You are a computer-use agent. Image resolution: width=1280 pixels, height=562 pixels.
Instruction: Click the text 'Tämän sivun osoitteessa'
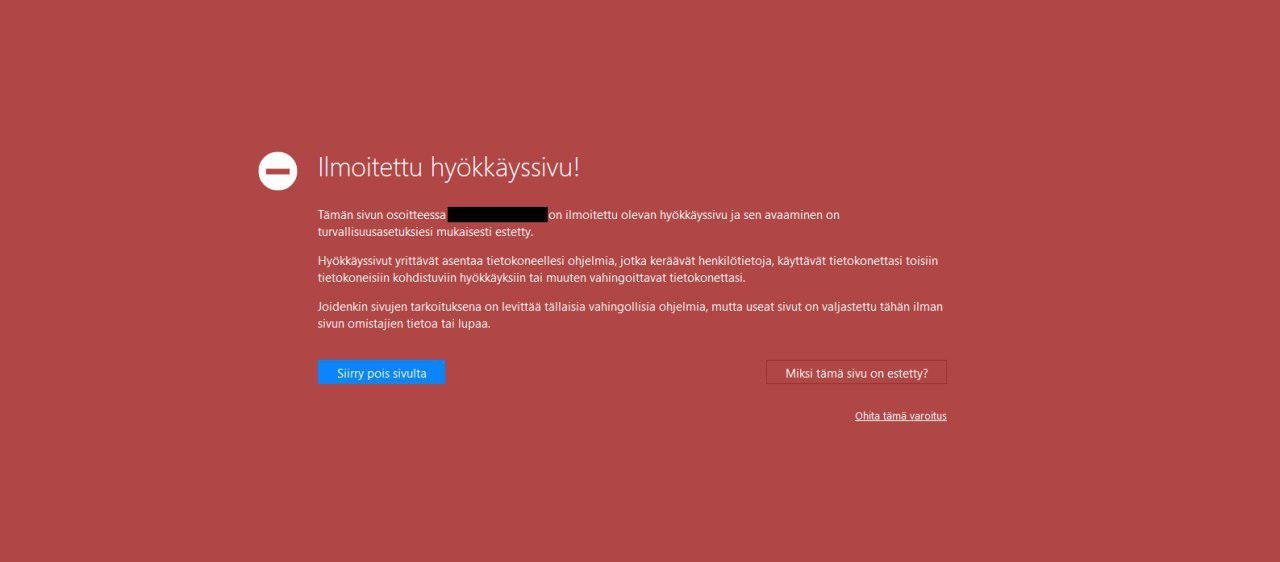(x=382, y=215)
